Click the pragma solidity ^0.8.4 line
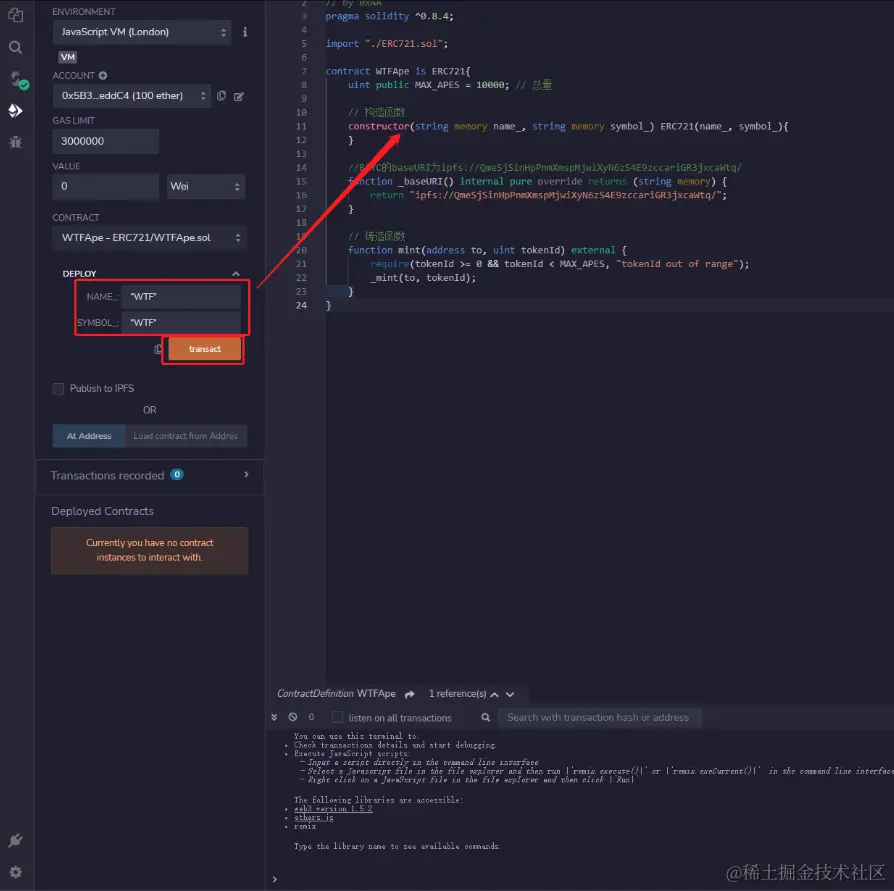Image resolution: width=894 pixels, height=891 pixels. [389, 17]
